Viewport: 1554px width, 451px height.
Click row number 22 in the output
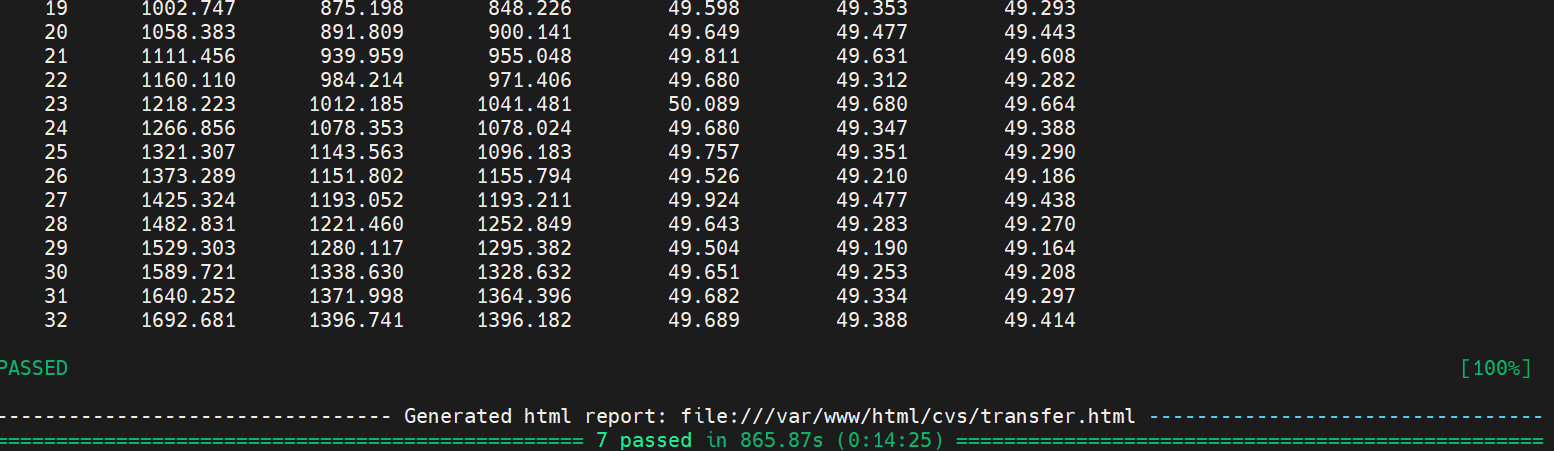[x=56, y=80]
